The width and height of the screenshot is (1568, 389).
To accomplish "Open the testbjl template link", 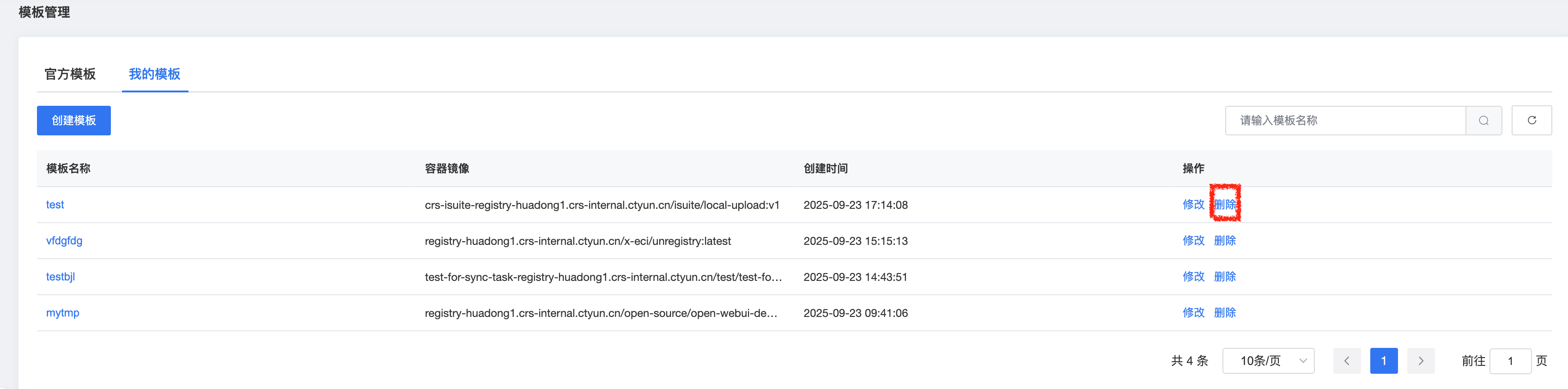I will click(x=60, y=277).
